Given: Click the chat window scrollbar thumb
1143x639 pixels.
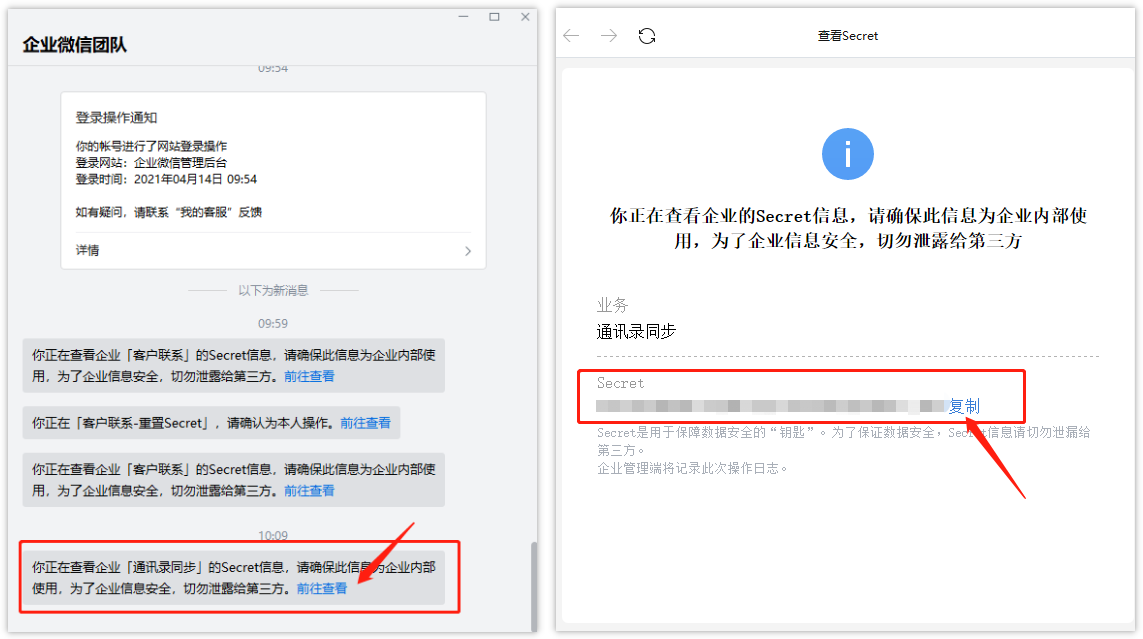Looking at the screenshot, I should pyautogui.click(x=533, y=587).
